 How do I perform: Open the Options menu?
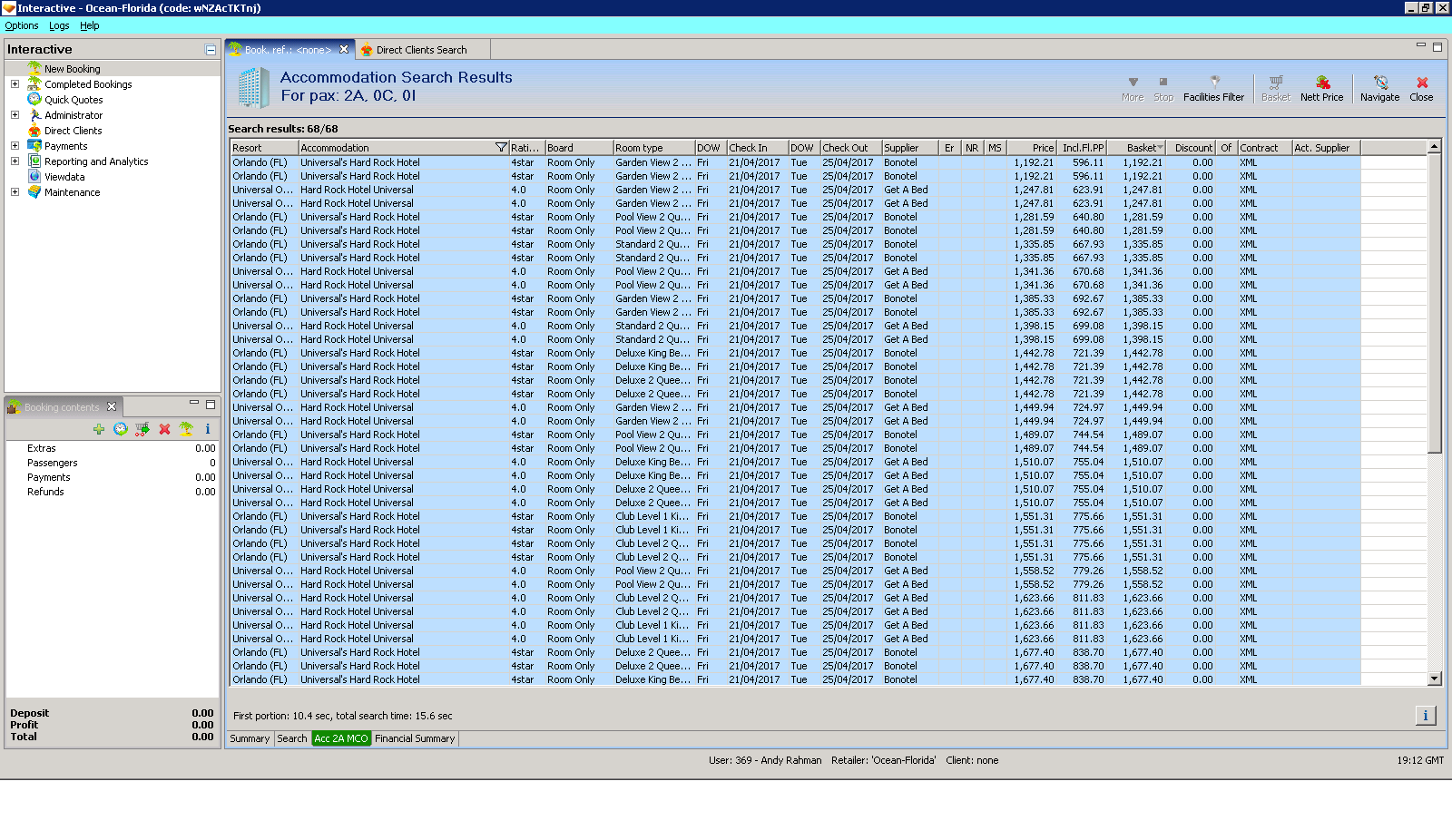click(22, 25)
